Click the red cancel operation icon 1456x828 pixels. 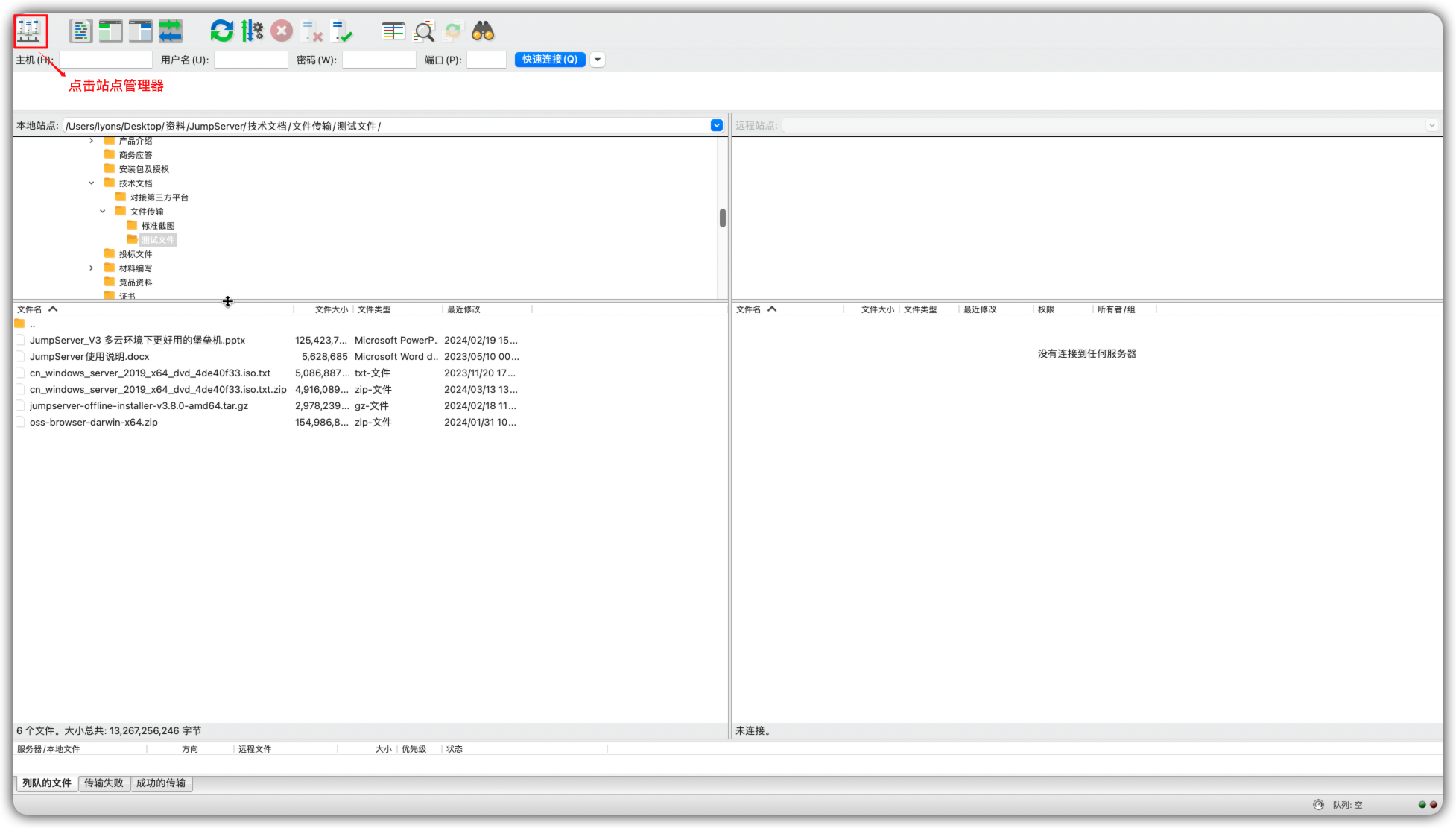coord(282,31)
